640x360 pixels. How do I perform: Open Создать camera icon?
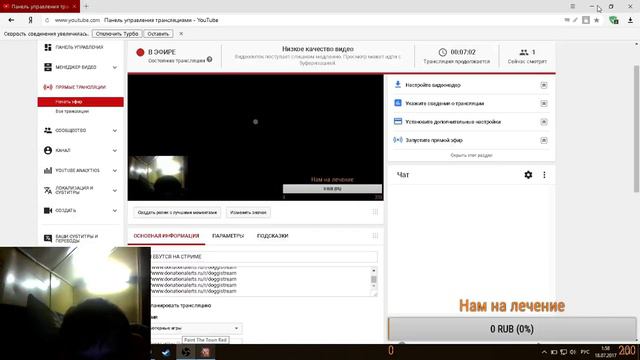48,210
